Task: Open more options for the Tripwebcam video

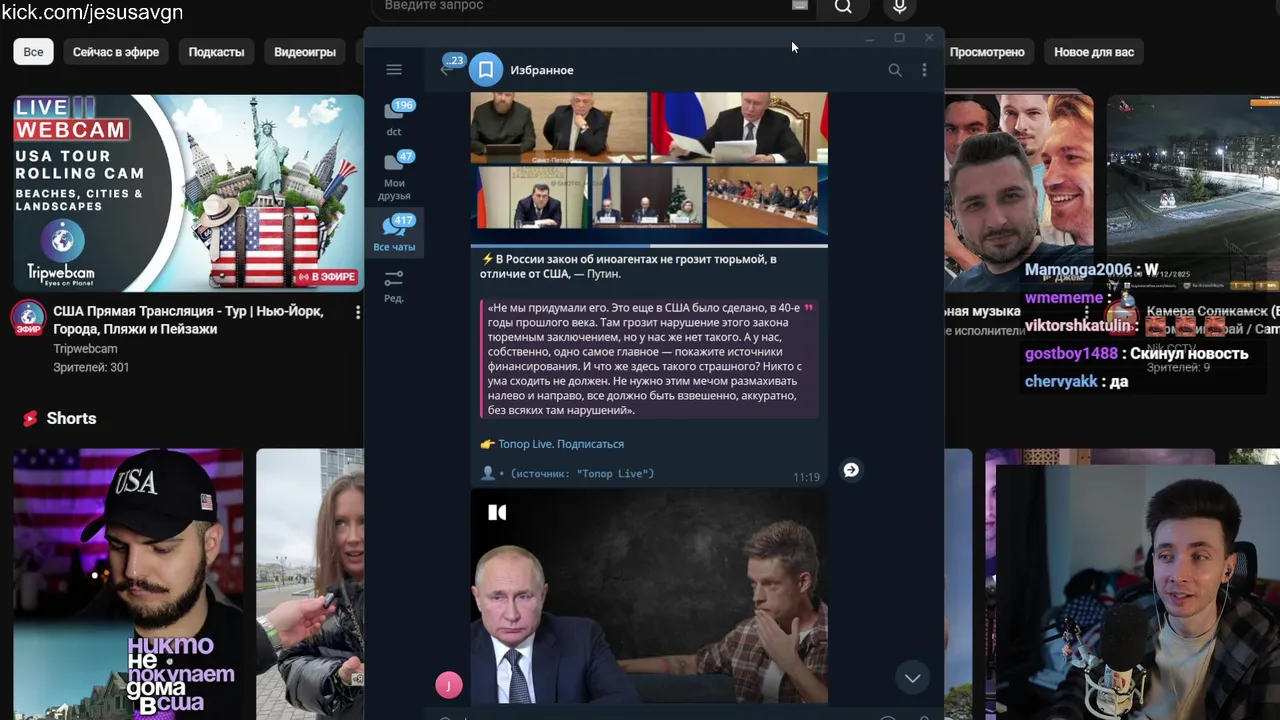Action: (x=357, y=312)
